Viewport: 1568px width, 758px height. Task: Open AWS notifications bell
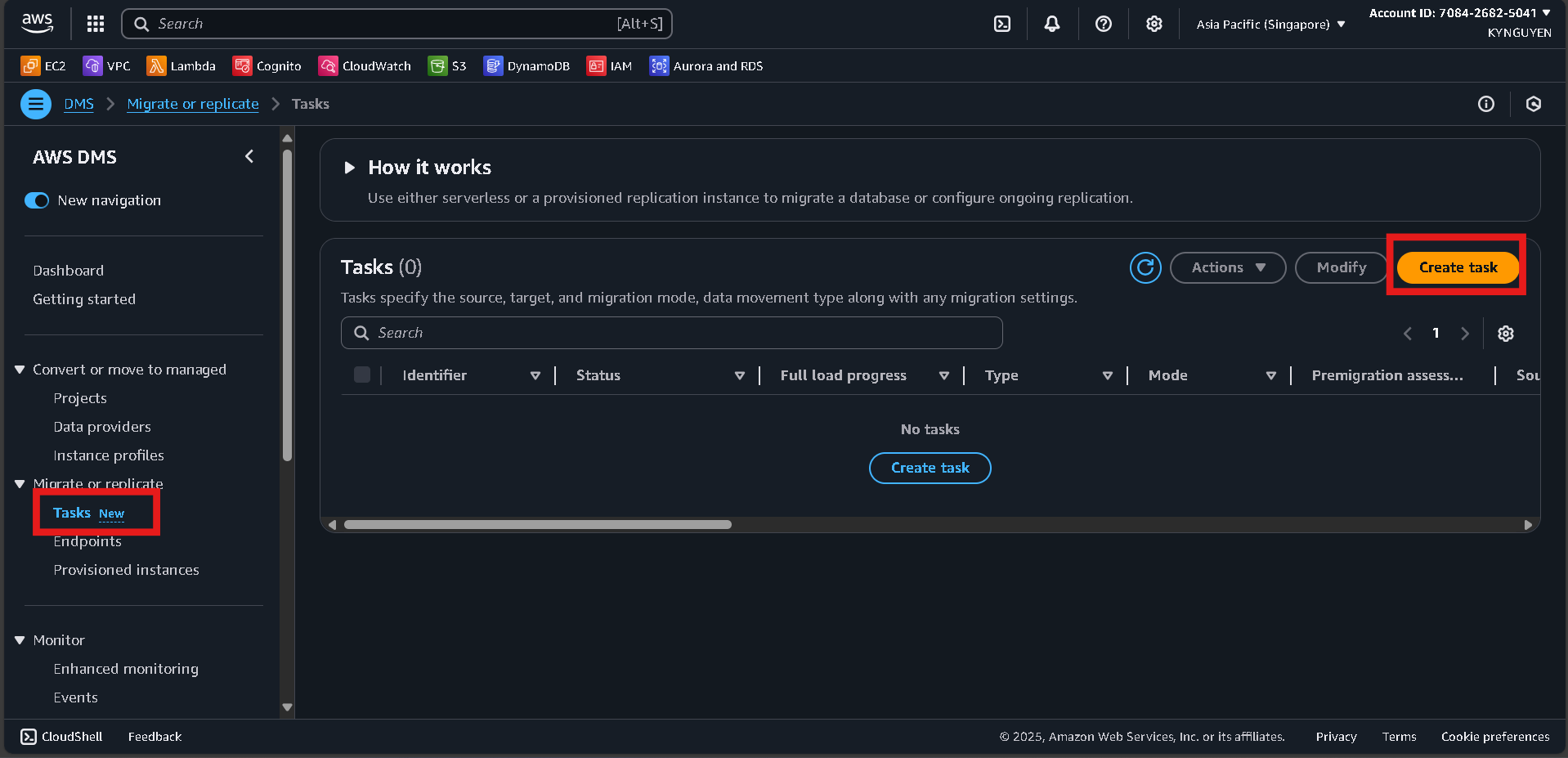1052,24
